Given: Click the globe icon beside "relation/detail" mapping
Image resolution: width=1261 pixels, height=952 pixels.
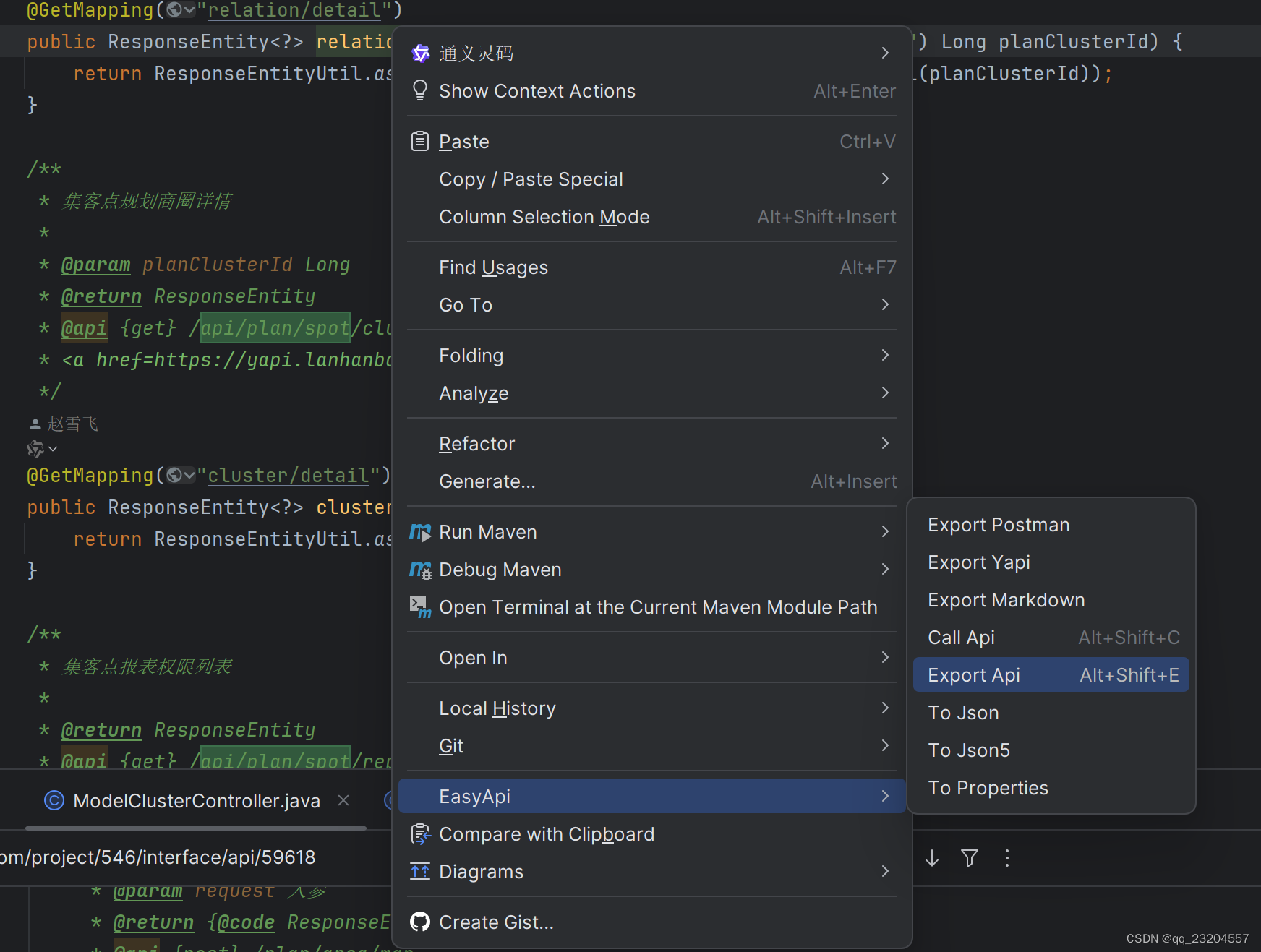Looking at the screenshot, I should 174,9.
